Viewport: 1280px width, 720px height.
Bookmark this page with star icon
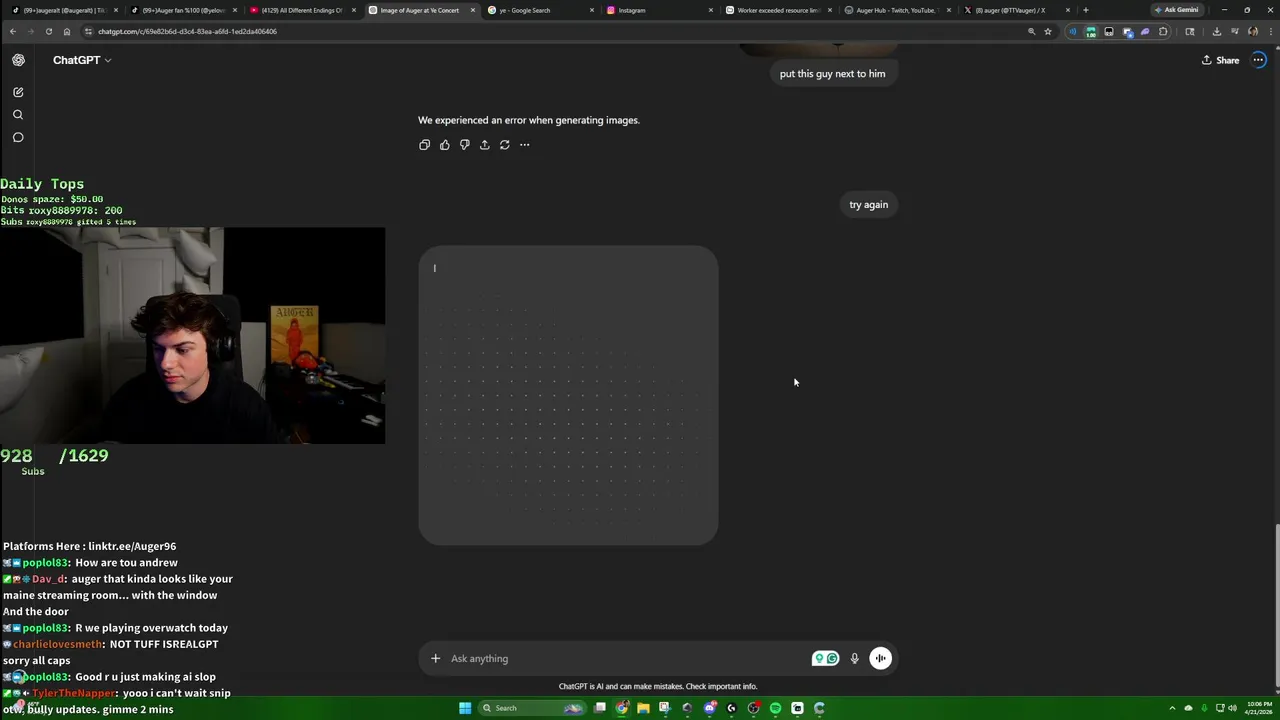1048,31
